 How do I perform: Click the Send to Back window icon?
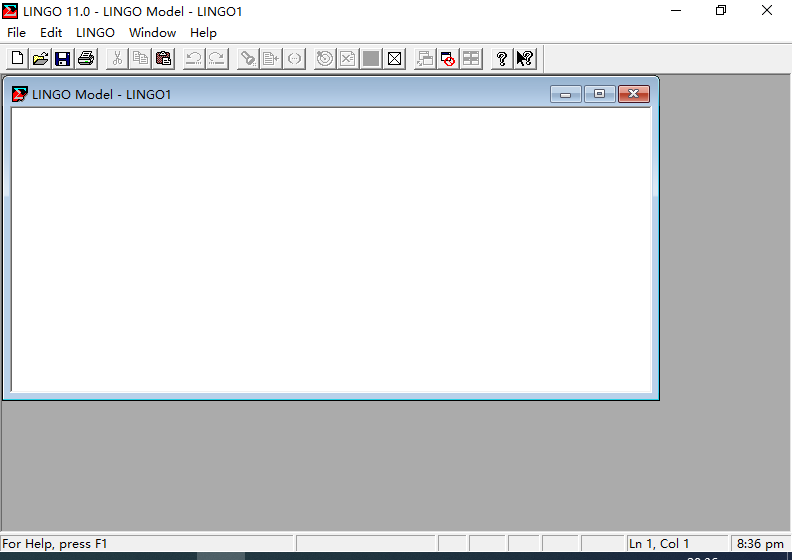425,59
